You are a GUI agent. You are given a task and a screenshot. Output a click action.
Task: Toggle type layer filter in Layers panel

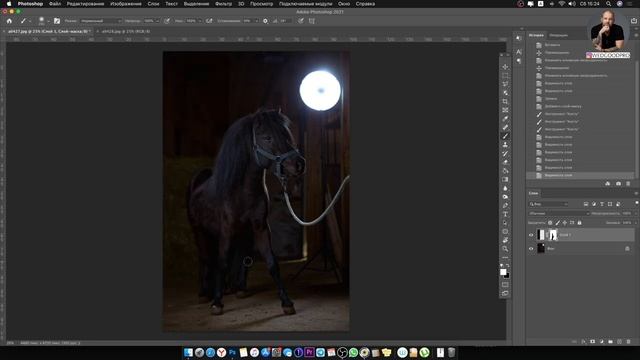pyautogui.click(x=602, y=204)
